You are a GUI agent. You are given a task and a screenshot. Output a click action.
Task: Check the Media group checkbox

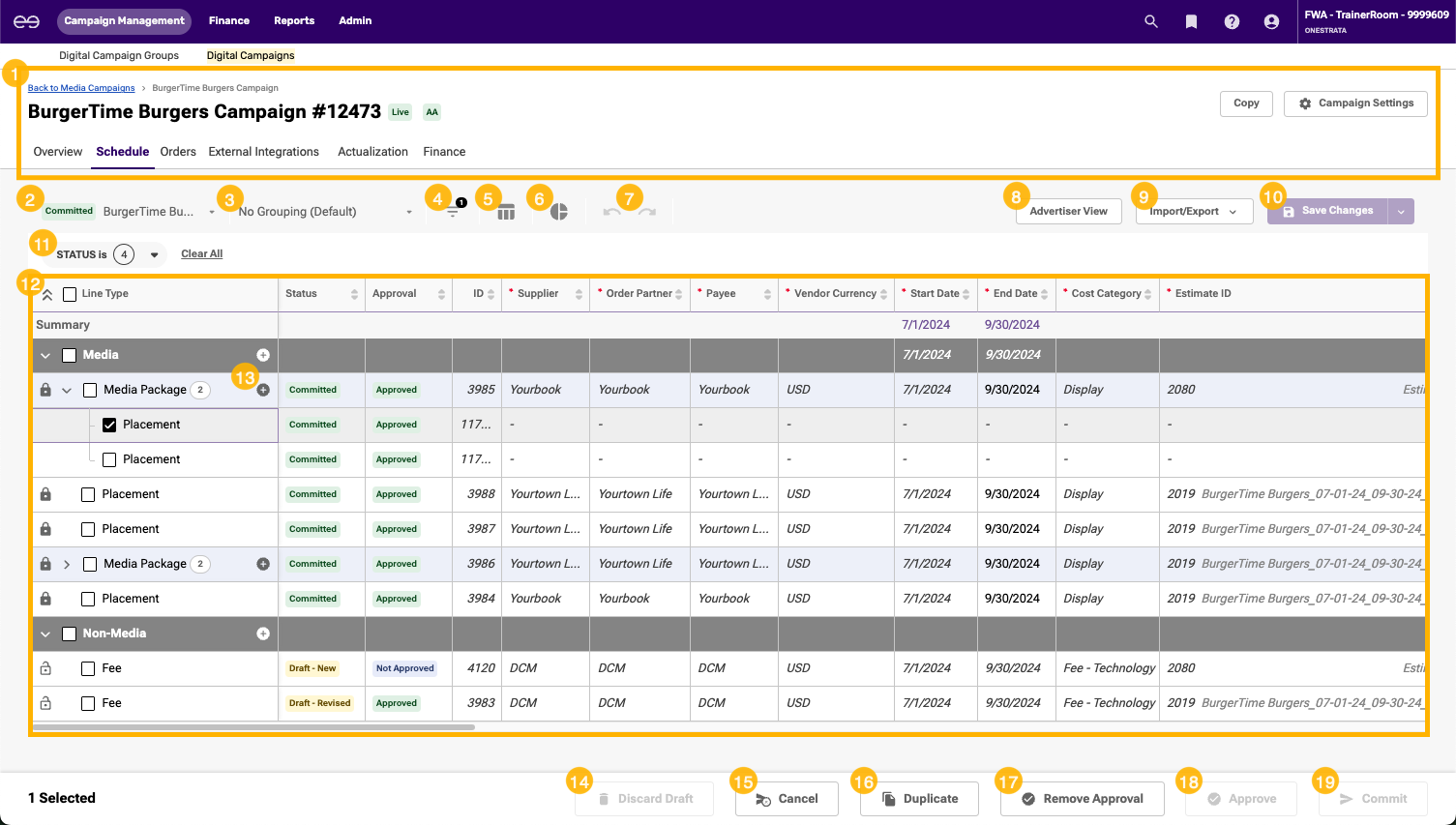tap(69, 355)
